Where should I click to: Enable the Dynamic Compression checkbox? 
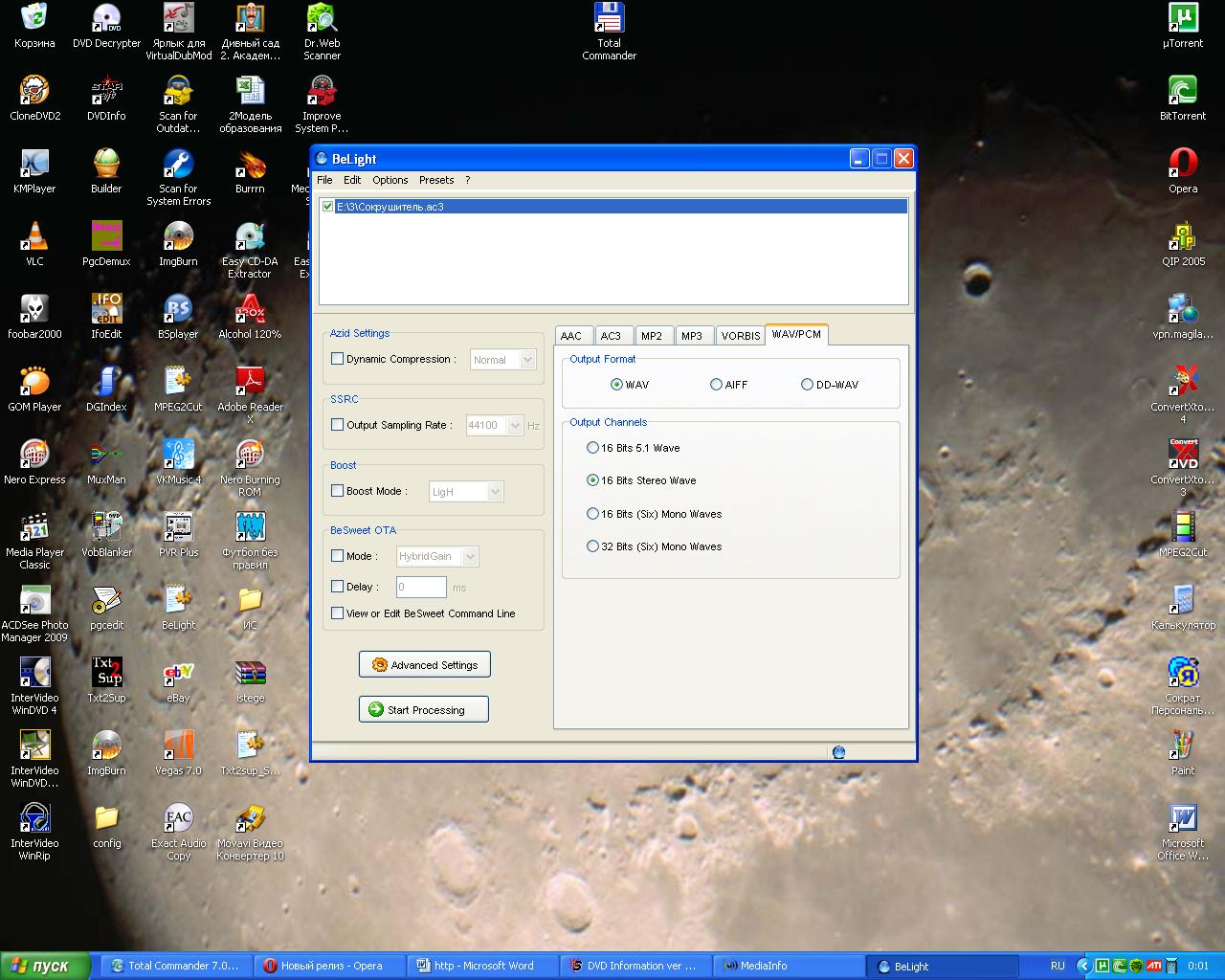tap(337, 359)
